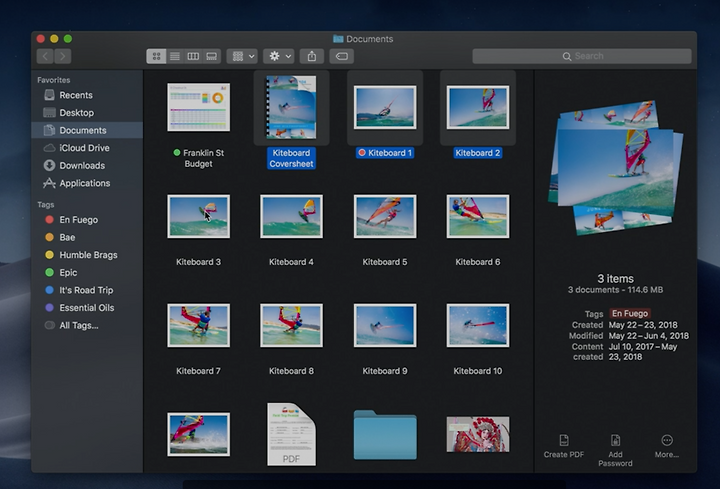Switch to list view
Viewport: 720px width, 489px height.
(x=175, y=56)
